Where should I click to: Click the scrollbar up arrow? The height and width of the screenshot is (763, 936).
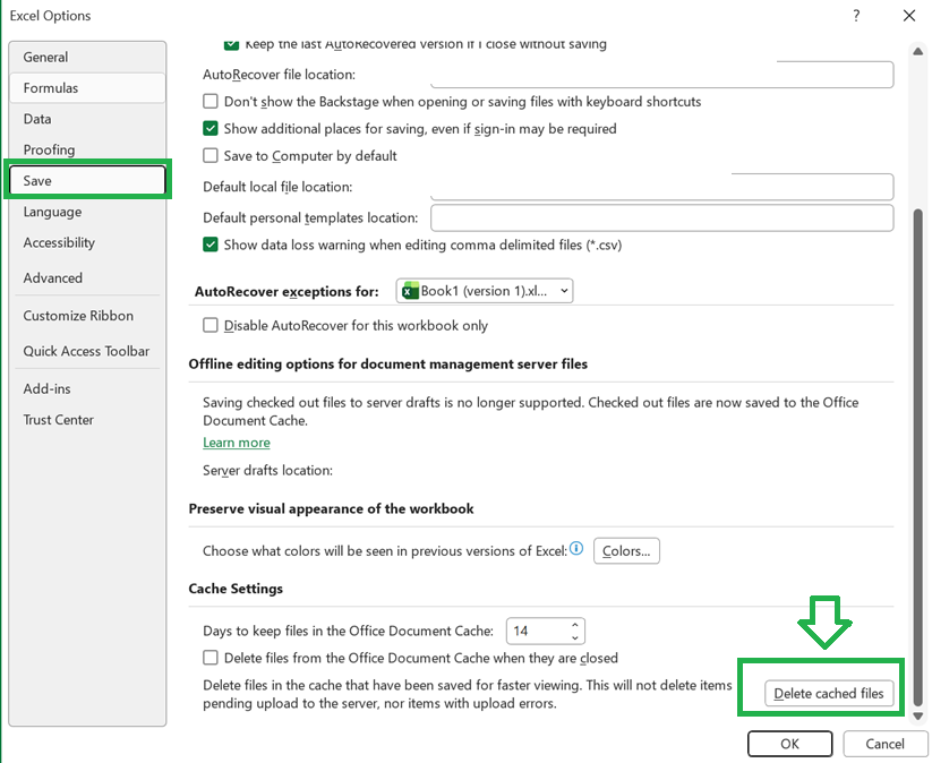917,51
